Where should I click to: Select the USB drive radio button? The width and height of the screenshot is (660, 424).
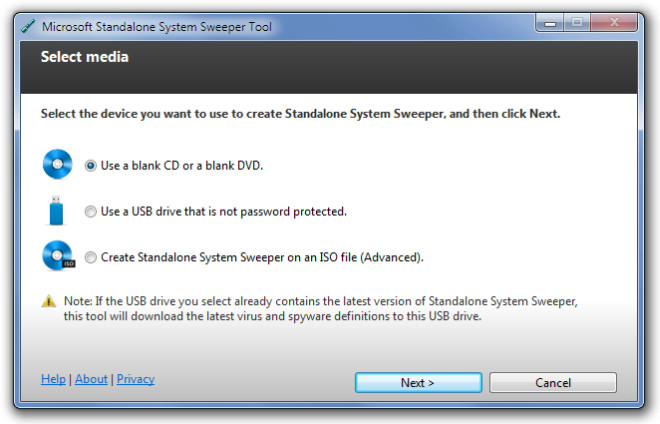tap(90, 211)
